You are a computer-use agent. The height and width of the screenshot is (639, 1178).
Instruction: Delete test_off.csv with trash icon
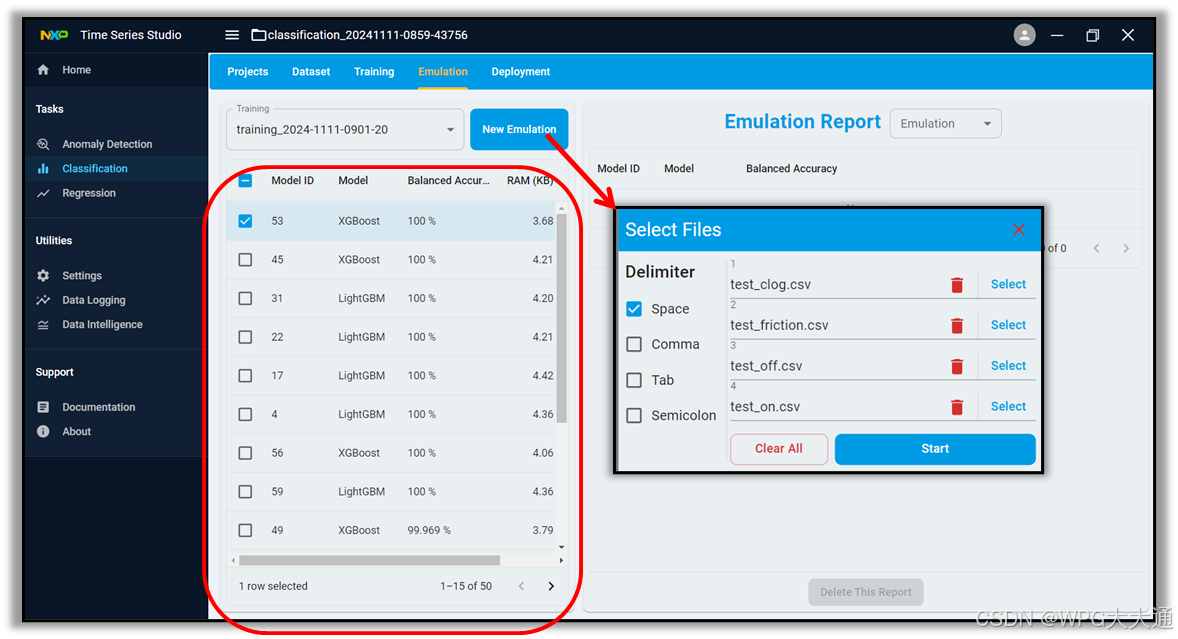(x=956, y=366)
